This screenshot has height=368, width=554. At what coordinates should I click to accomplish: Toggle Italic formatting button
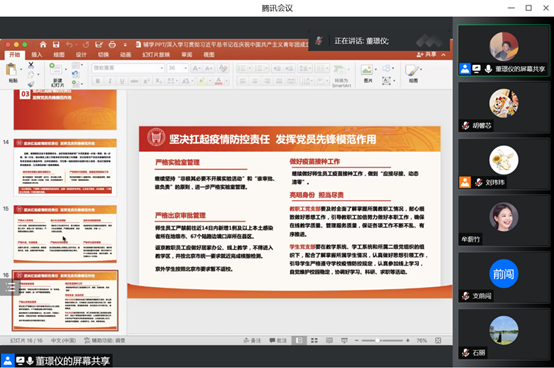[110, 81]
